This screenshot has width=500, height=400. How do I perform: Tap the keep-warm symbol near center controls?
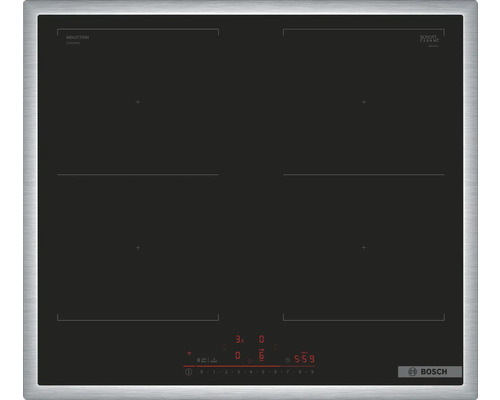tap(250, 361)
